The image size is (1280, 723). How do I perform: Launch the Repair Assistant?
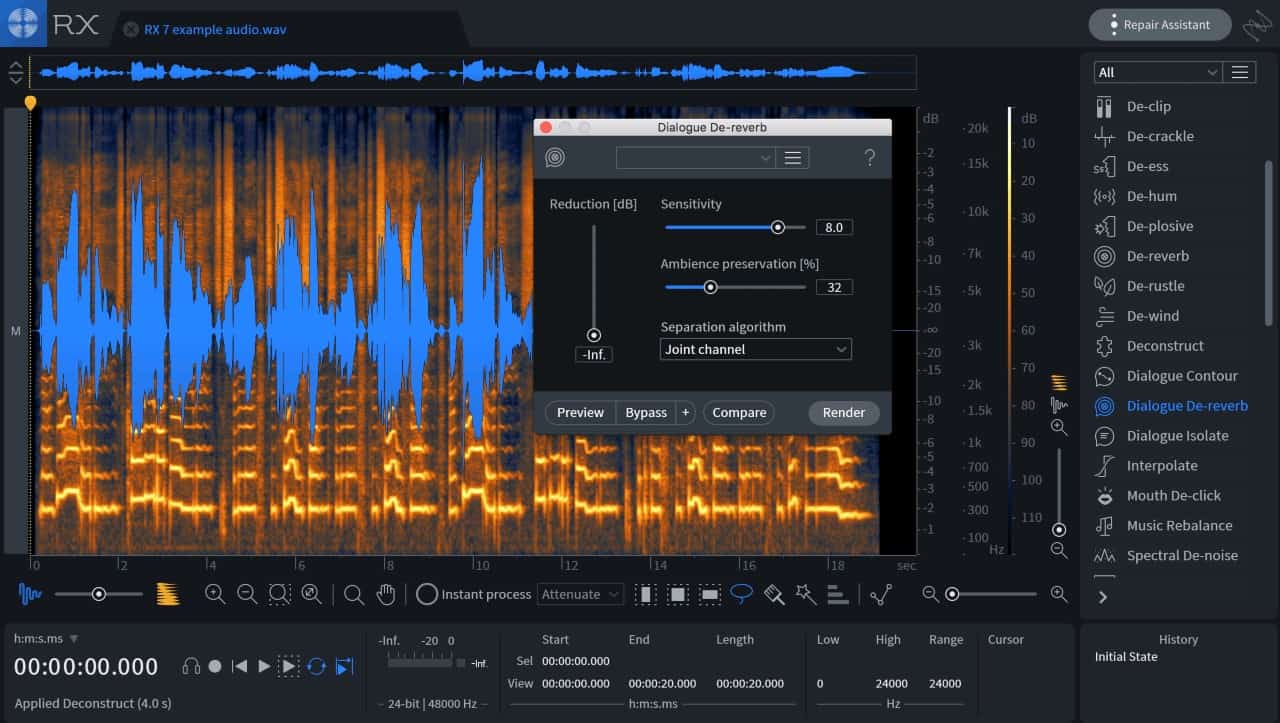coord(1159,25)
